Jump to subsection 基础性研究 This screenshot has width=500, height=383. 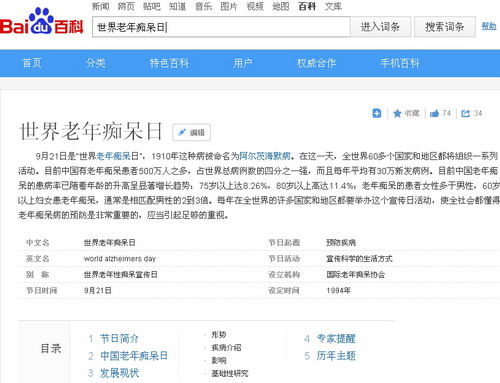(x=230, y=374)
